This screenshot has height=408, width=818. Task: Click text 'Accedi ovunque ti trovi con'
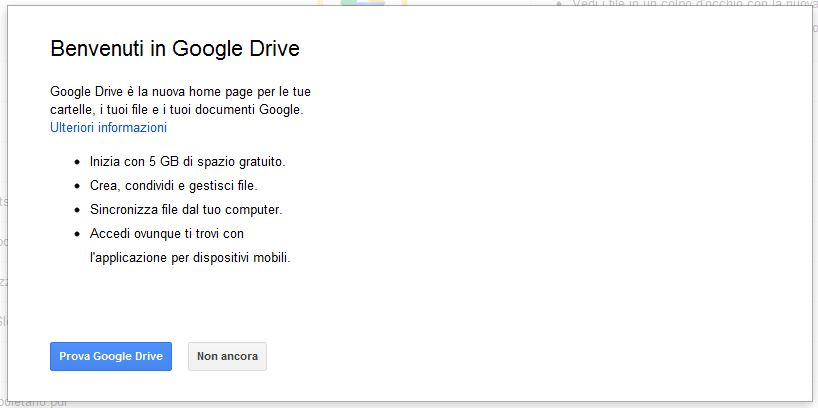[167, 234]
